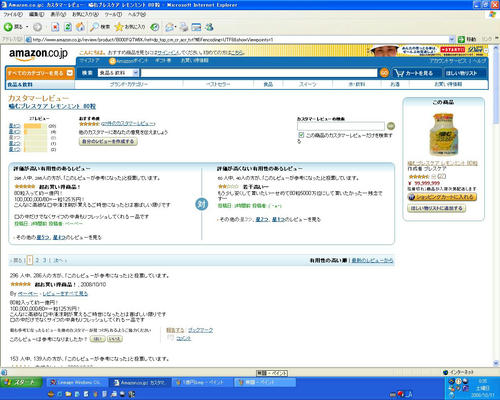Click the Windows Start button

[21, 382]
